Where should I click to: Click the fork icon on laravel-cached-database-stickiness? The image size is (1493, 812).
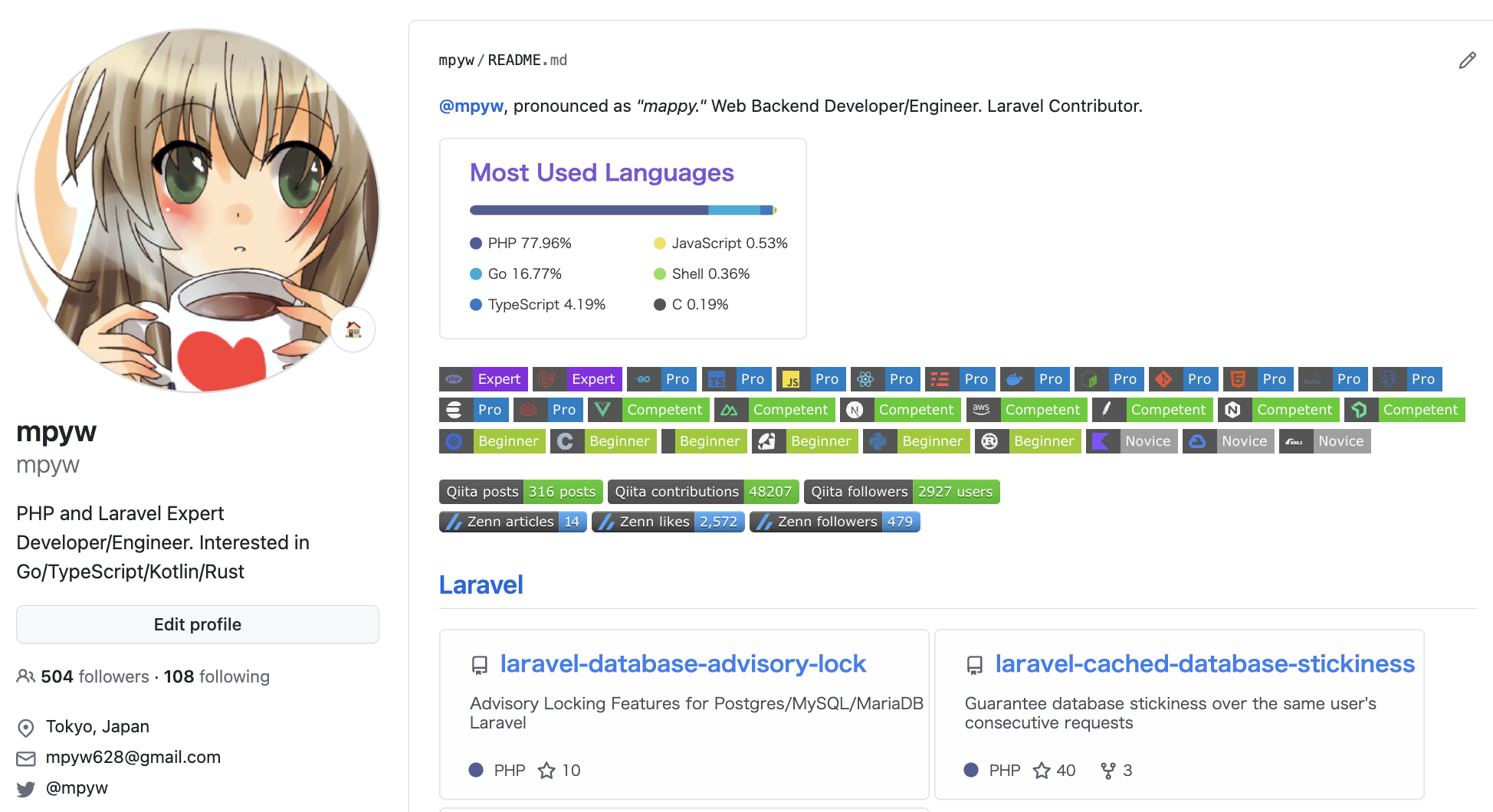tap(1107, 771)
